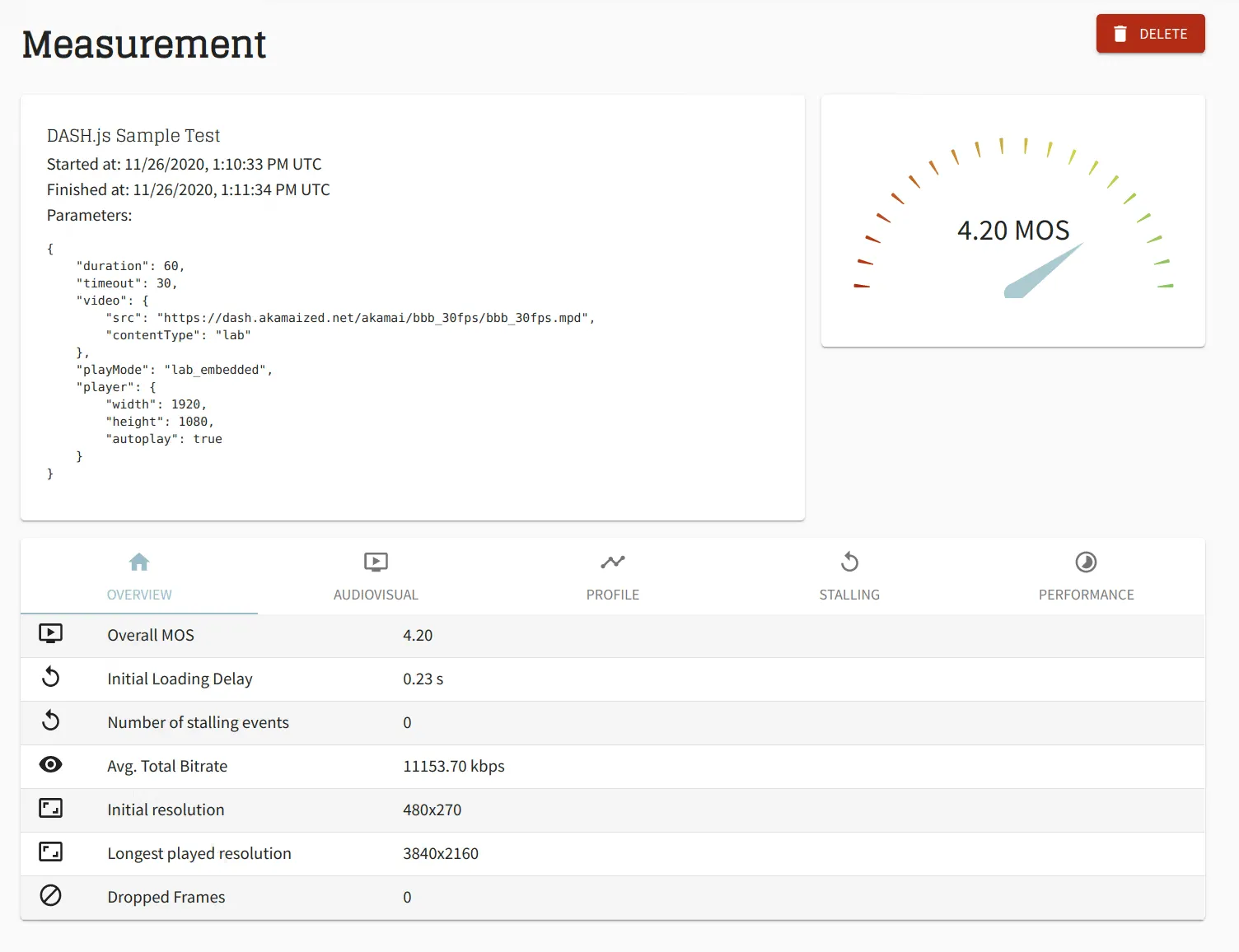Click the aspect ratio icon beside Longest played resolution
The image size is (1239, 952).
(x=50, y=852)
